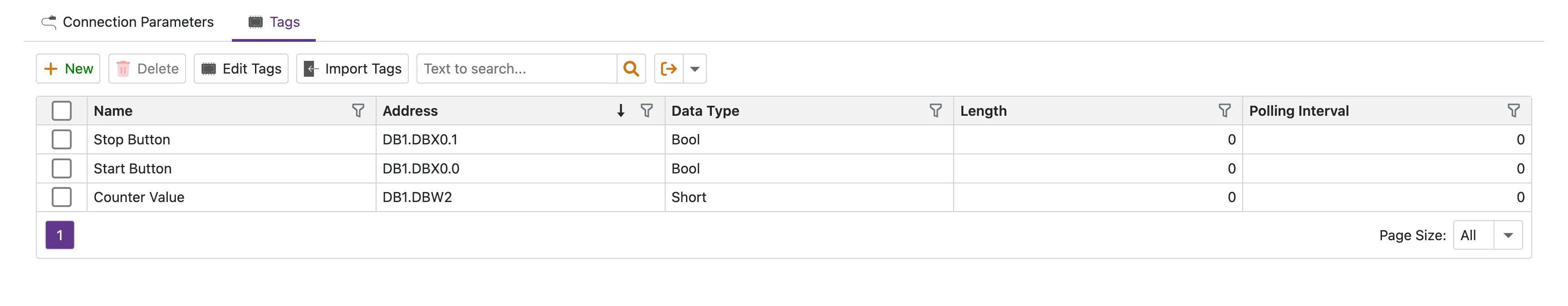Image resolution: width=1568 pixels, height=306 pixels.
Task: Click the trash icon on the Delete button
Action: tap(123, 68)
